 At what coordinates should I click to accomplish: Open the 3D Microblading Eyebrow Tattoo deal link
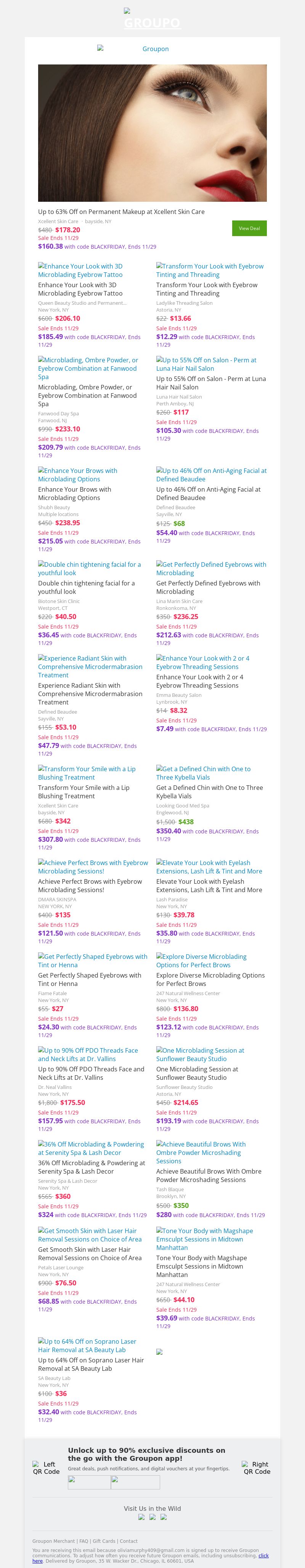point(80,270)
